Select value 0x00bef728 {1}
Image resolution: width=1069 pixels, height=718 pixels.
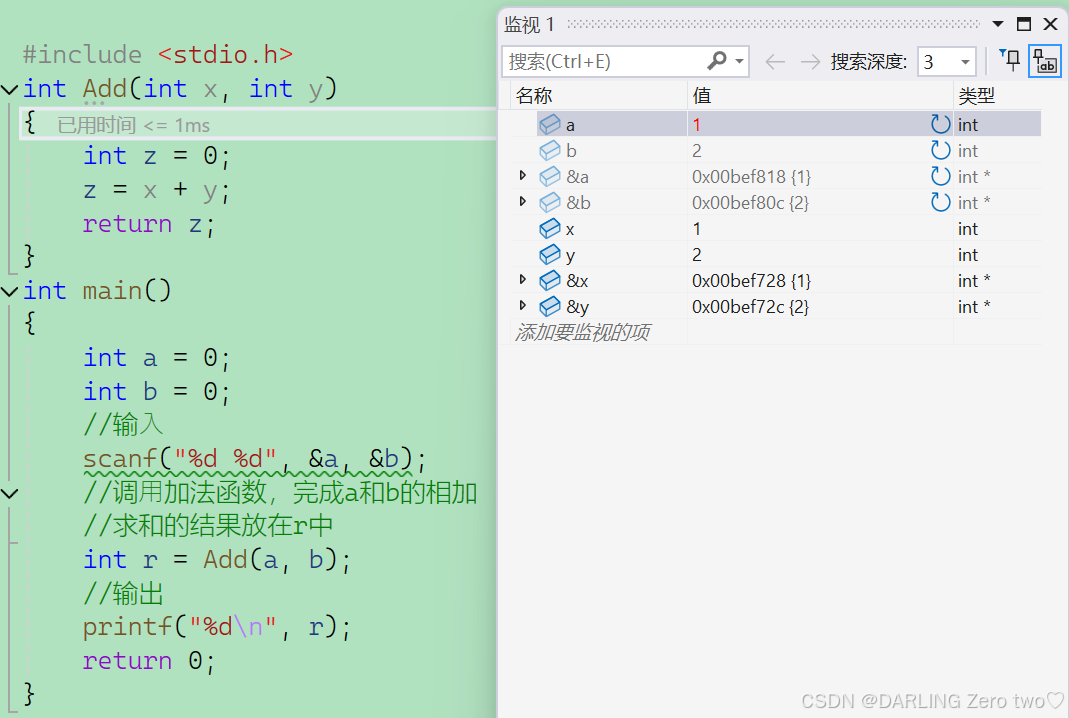[x=751, y=280]
